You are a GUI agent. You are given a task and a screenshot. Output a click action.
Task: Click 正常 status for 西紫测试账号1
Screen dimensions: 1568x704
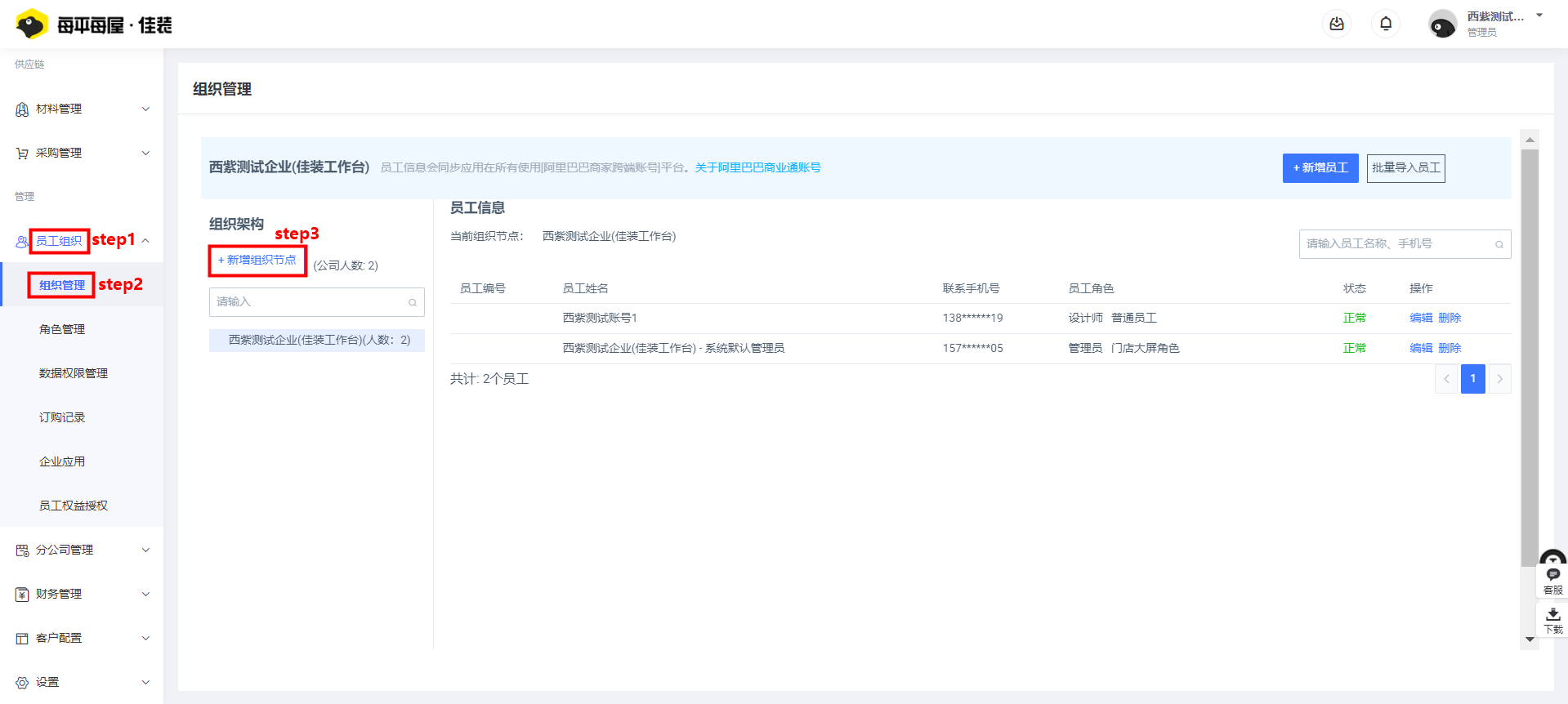click(1355, 319)
